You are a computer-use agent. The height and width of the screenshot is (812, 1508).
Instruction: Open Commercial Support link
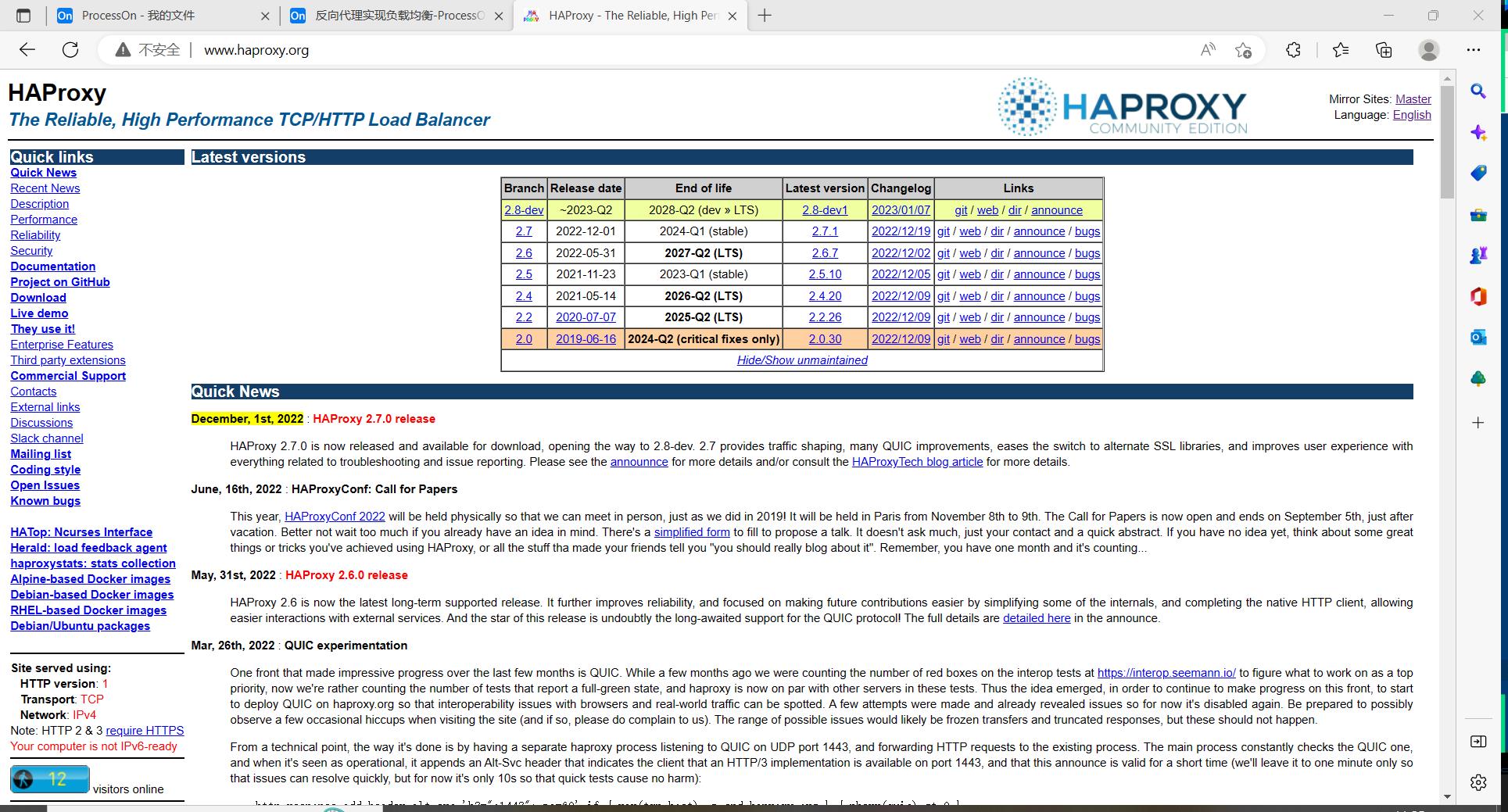68,376
